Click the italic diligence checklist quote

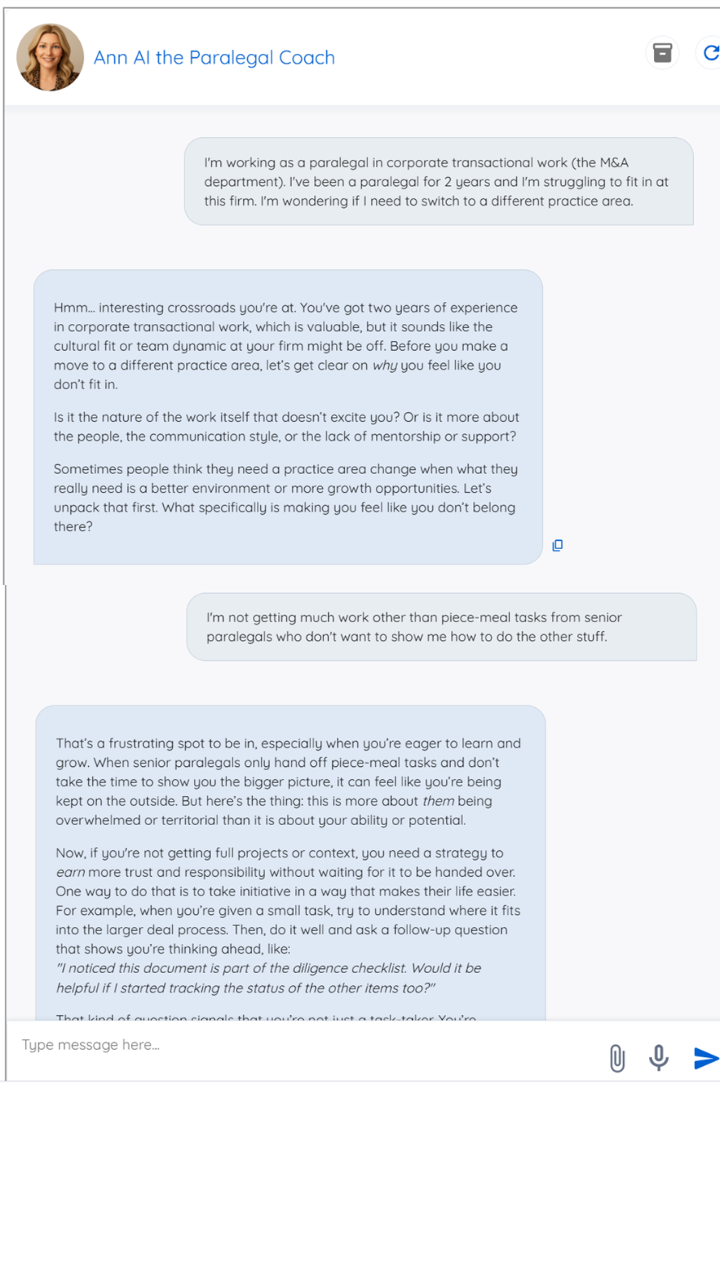(x=269, y=977)
